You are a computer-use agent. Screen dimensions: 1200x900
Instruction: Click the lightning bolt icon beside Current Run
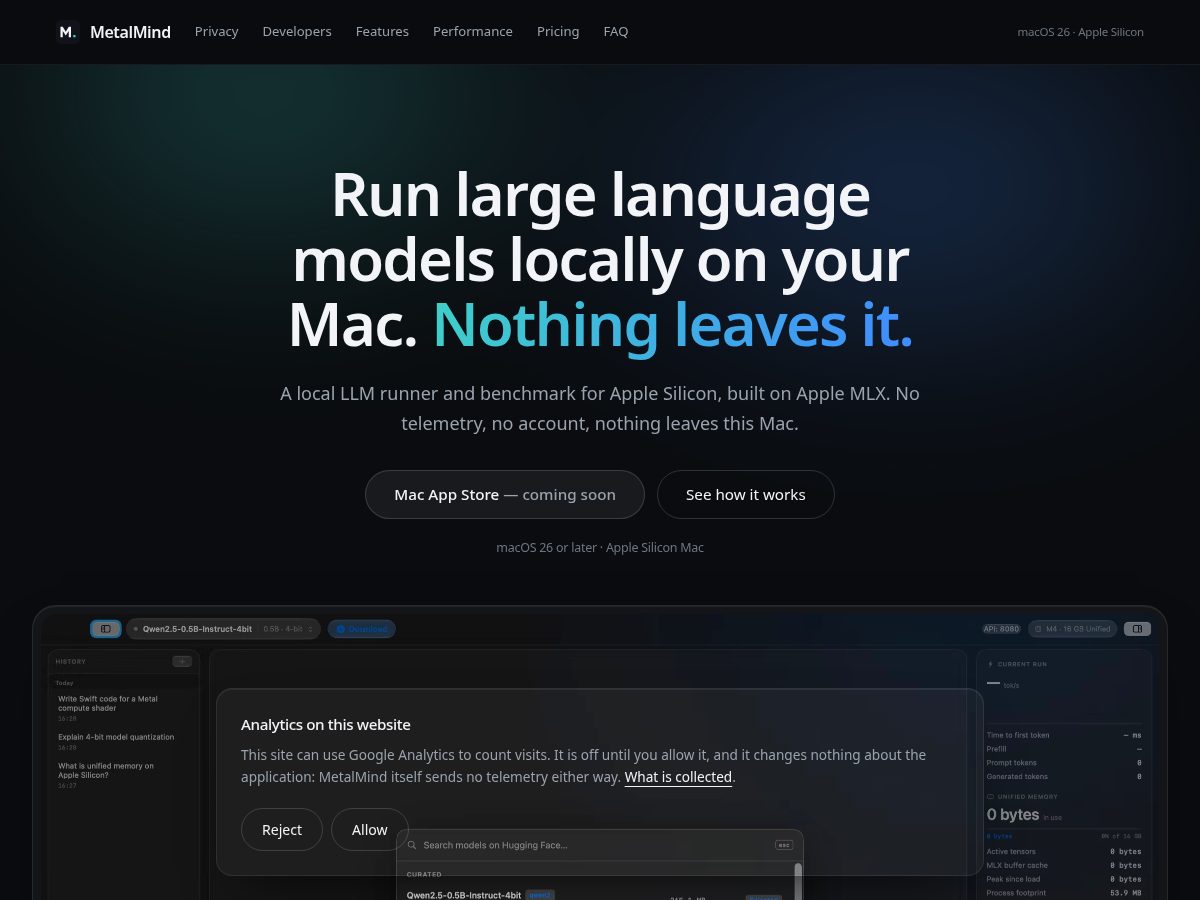point(991,664)
